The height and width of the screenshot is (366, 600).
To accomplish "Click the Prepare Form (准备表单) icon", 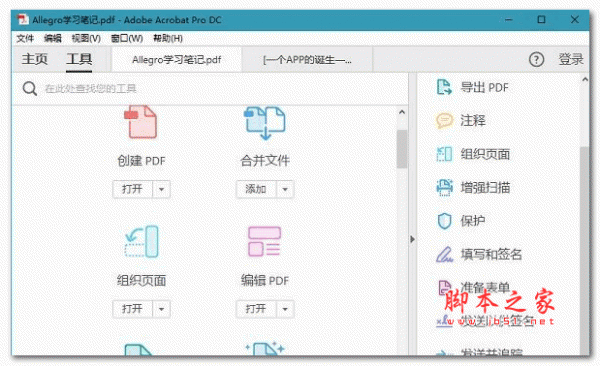I will pos(444,287).
